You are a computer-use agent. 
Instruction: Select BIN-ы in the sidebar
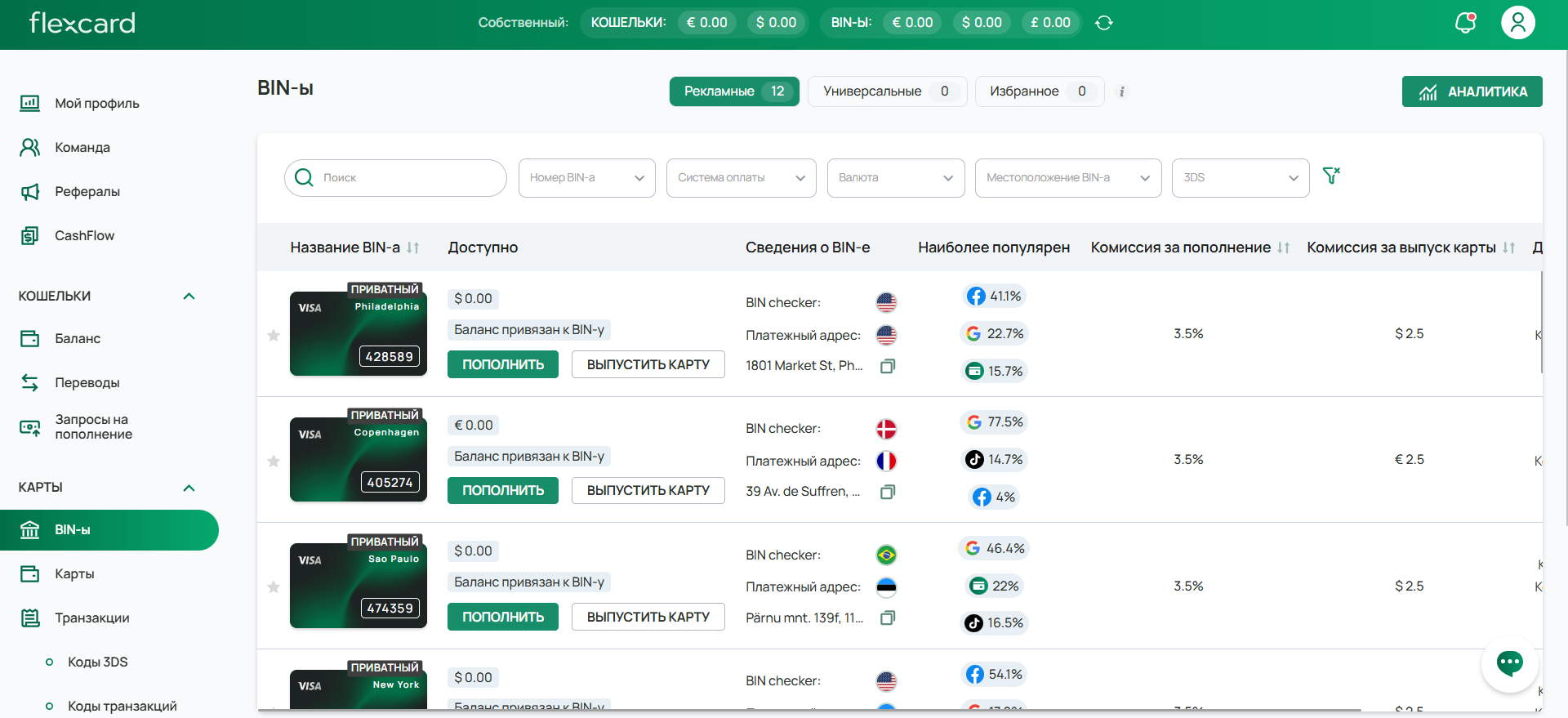click(x=109, y=530)
